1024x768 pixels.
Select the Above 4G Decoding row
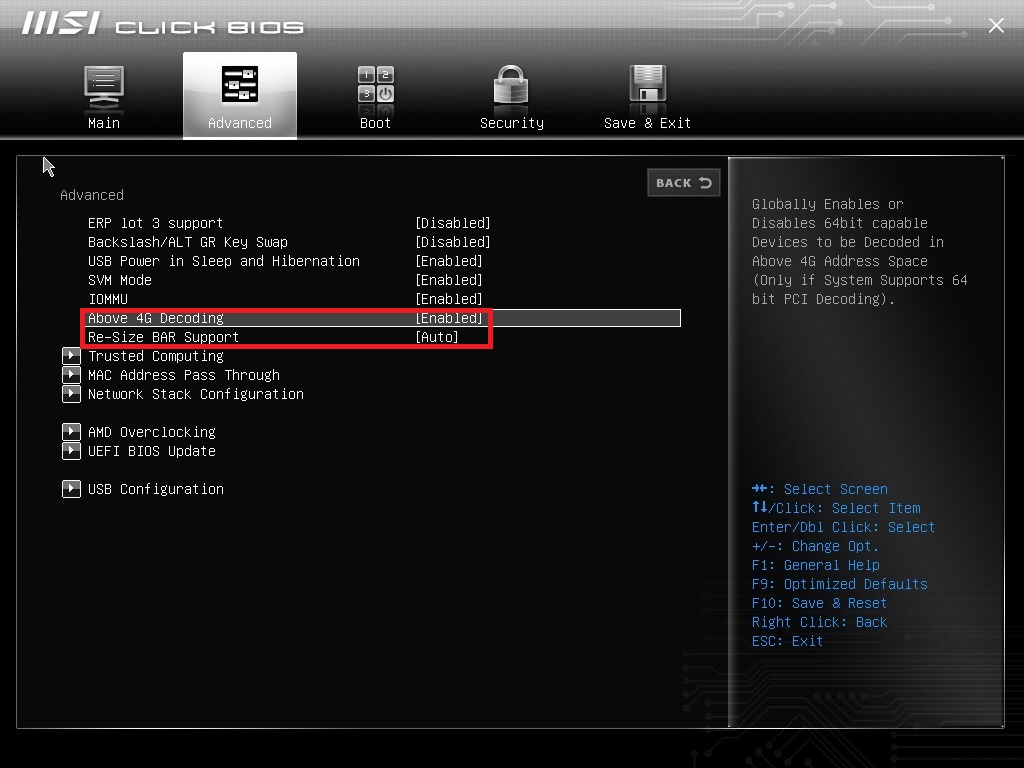point(156,318)
